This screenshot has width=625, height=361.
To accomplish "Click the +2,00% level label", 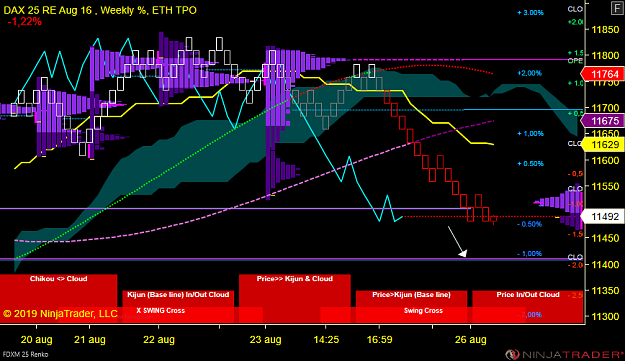I will pyautogui.click(x=529, y=73).
